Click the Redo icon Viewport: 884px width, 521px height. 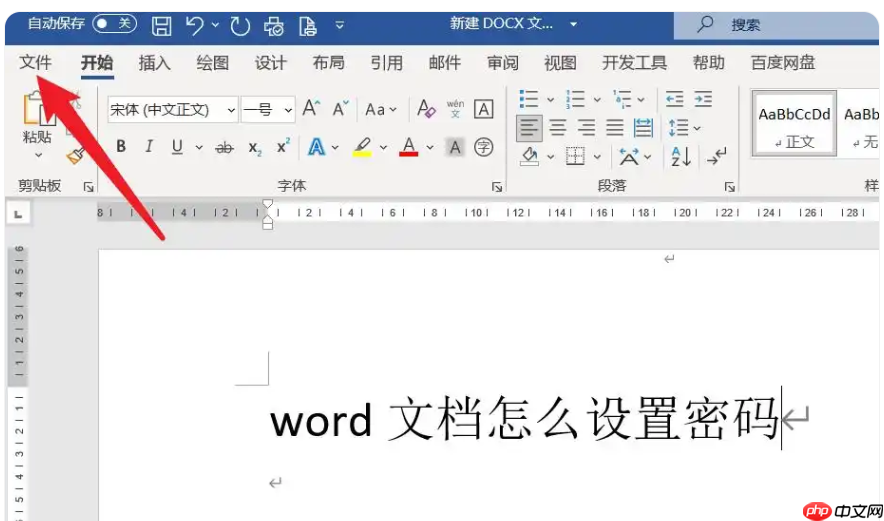[x=240, y=26]
